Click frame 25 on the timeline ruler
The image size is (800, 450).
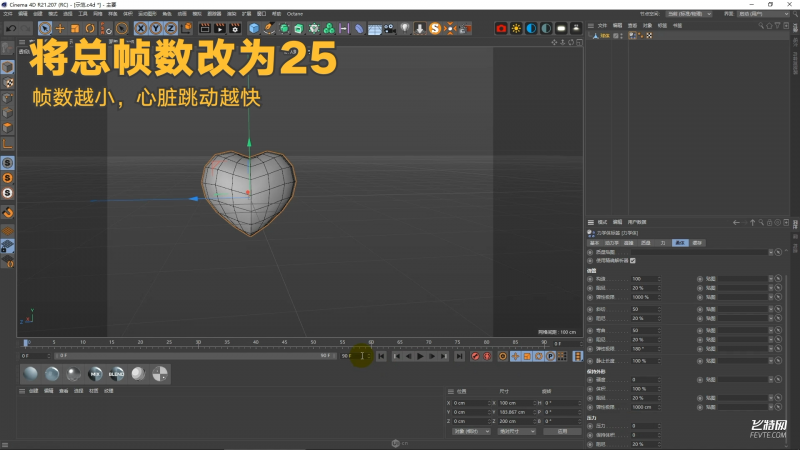coord(169,342)
